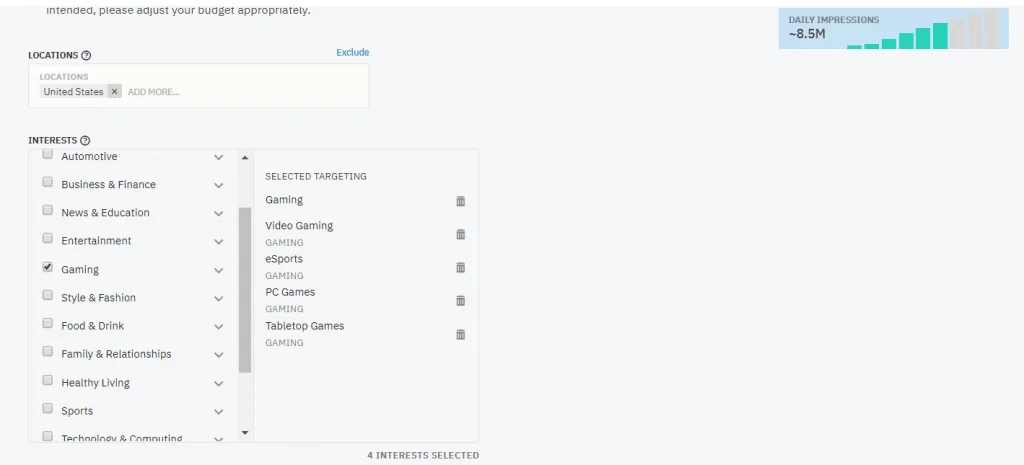
Task: Expand the Entertainment category chevron
Action: [219, 242]
